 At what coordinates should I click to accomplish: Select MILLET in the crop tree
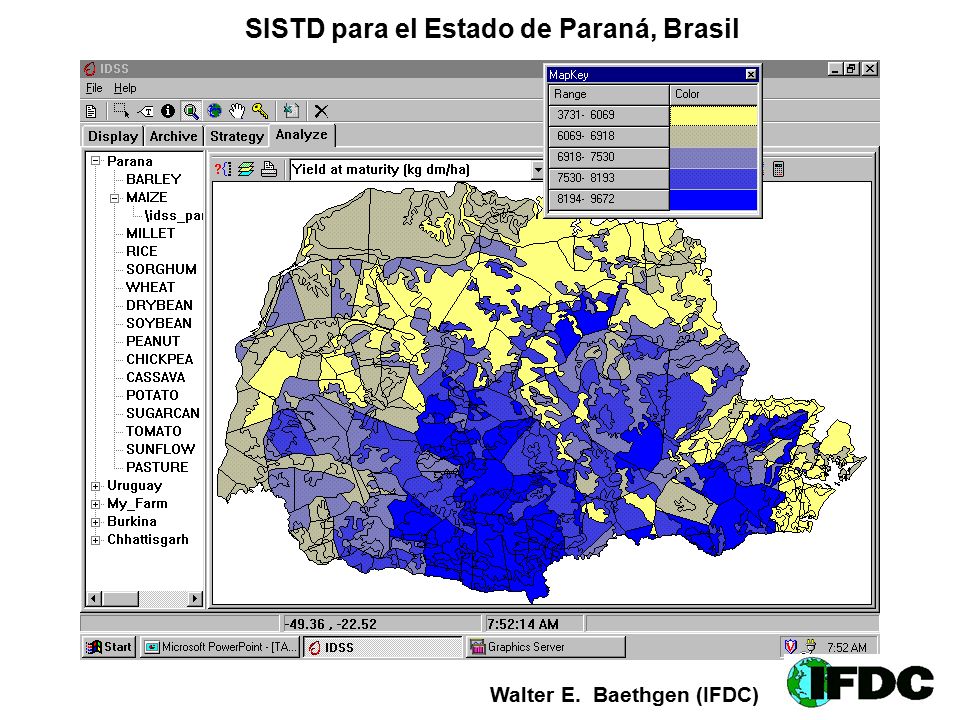tap(151, 233)
